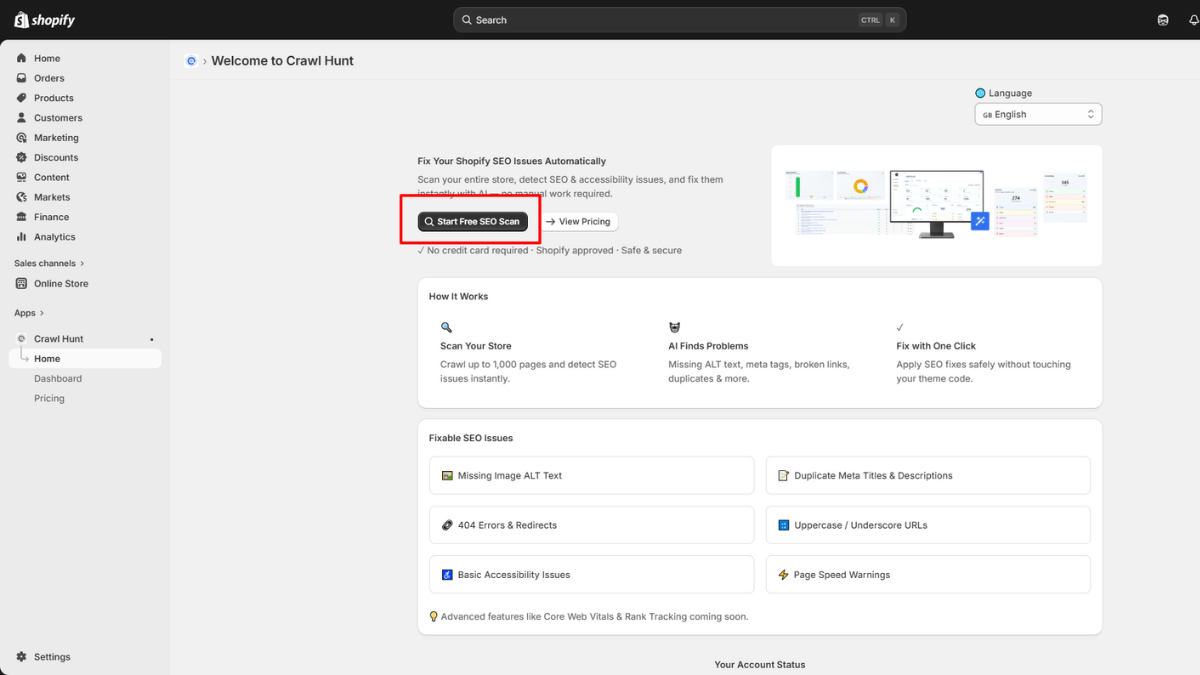Click the Core Web Vitals coming soon note
1200x675 pixels.
[588, 617]
